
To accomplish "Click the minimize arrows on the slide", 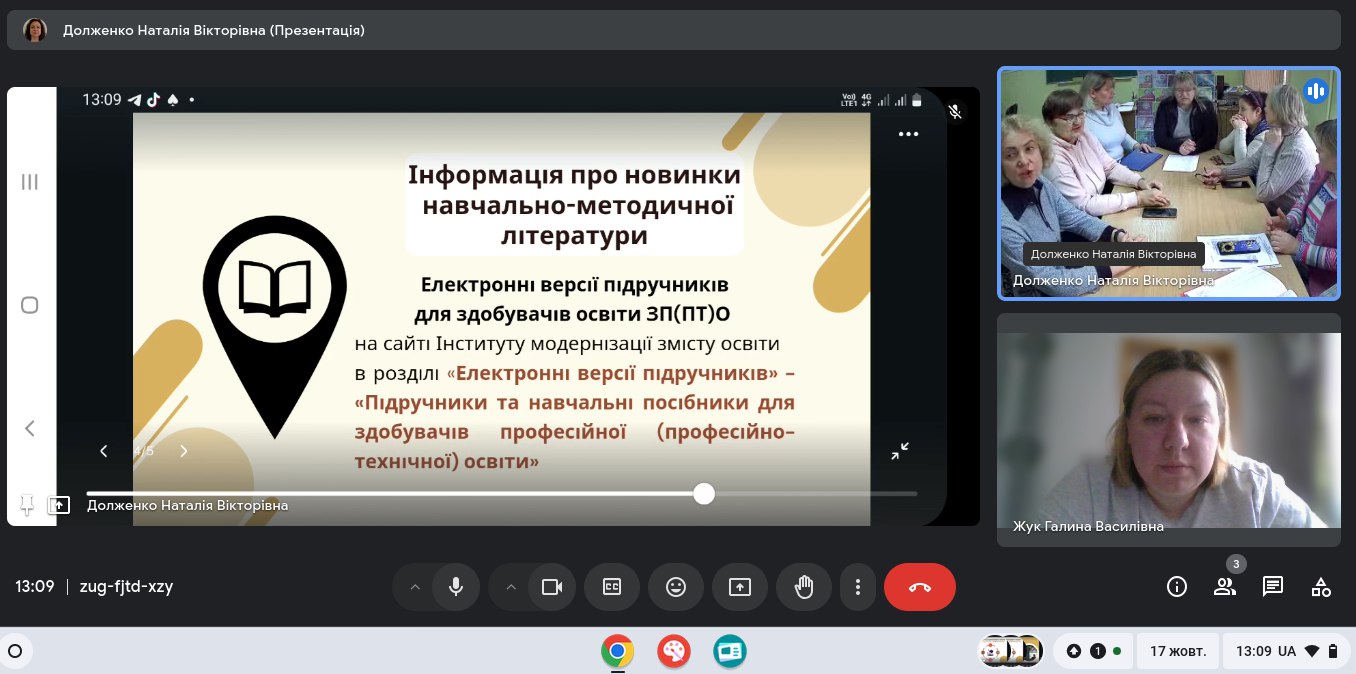I will pyautogui.click(x=900, y=451).
